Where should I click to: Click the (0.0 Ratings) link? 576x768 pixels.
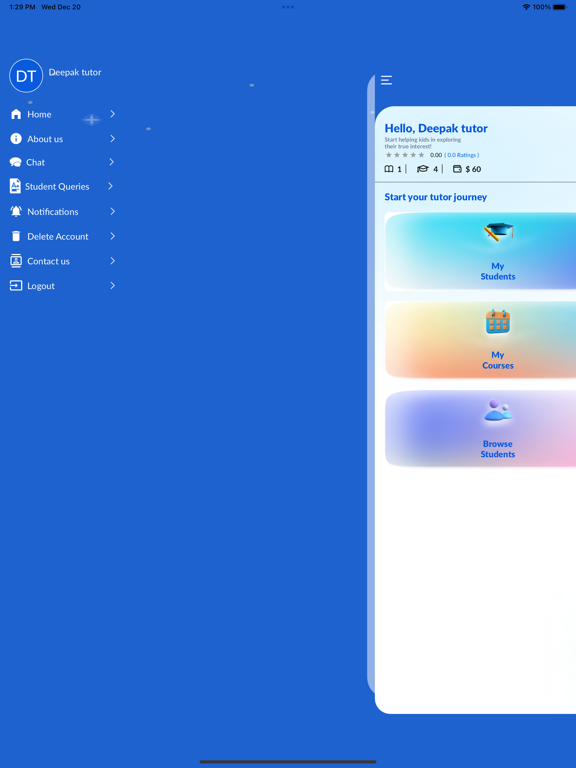461,155
